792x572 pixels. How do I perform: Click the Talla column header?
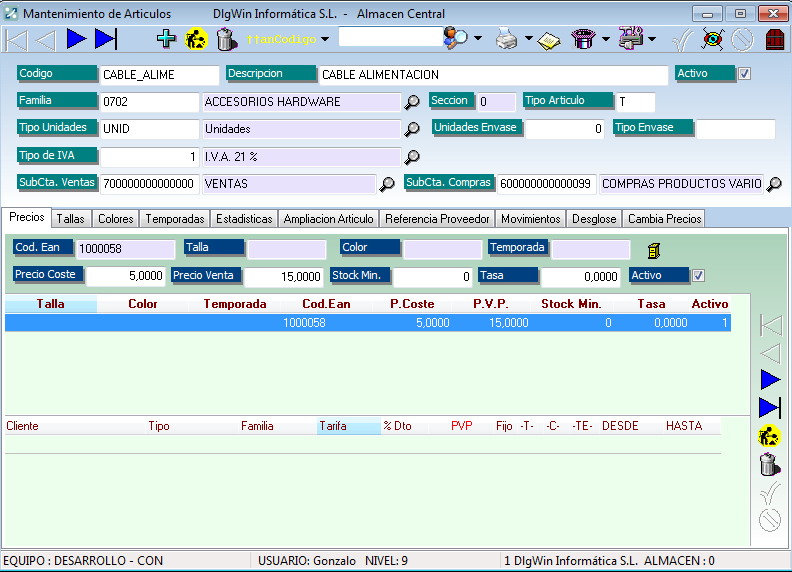51,304
